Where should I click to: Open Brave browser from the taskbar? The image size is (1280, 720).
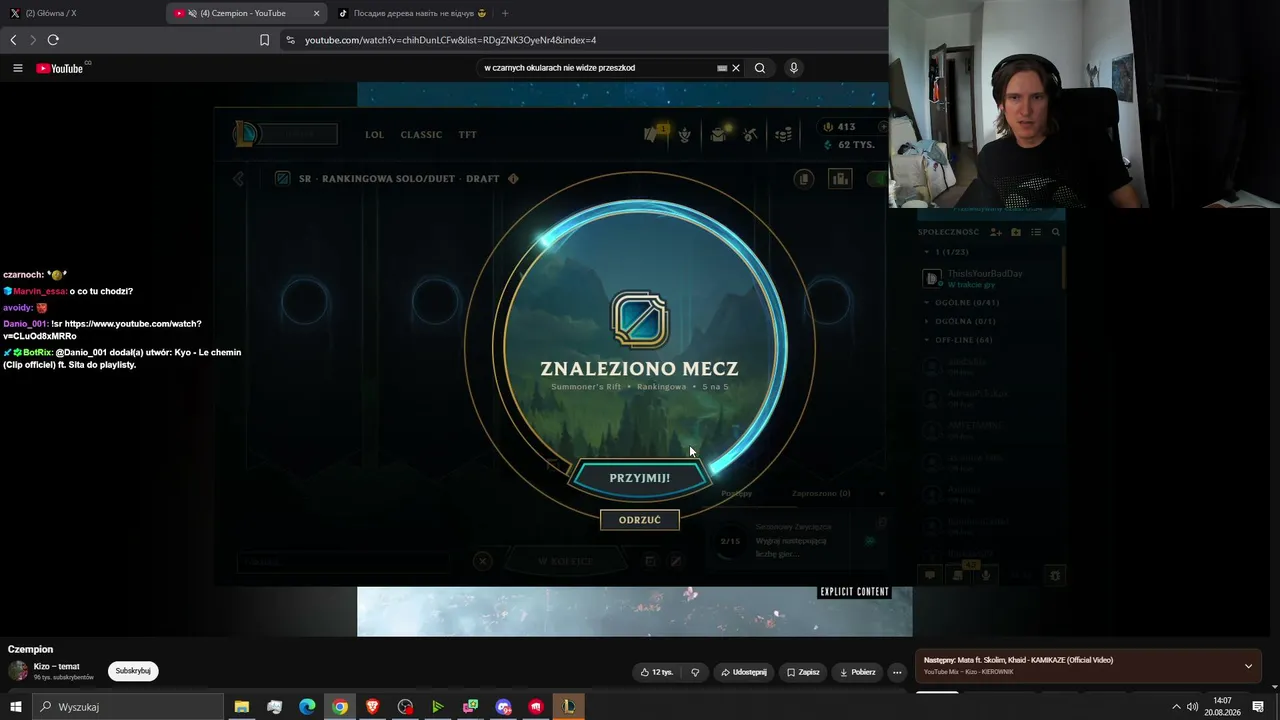point(372,707)
